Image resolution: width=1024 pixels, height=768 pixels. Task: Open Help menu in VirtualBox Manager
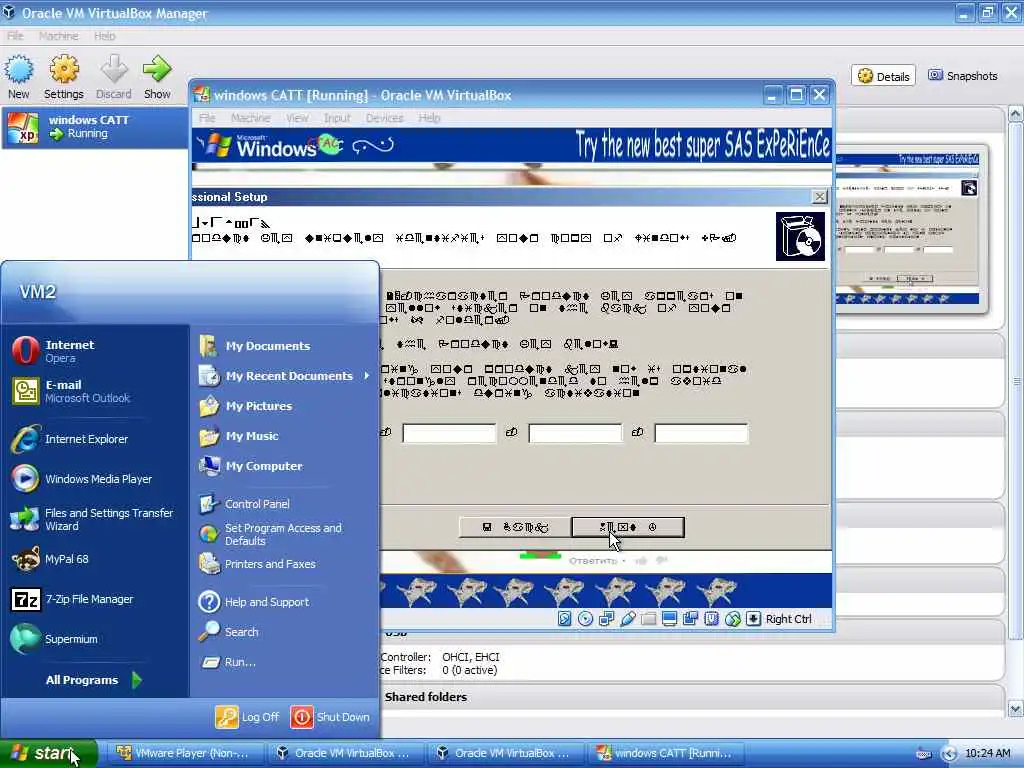tap(104, 36)
